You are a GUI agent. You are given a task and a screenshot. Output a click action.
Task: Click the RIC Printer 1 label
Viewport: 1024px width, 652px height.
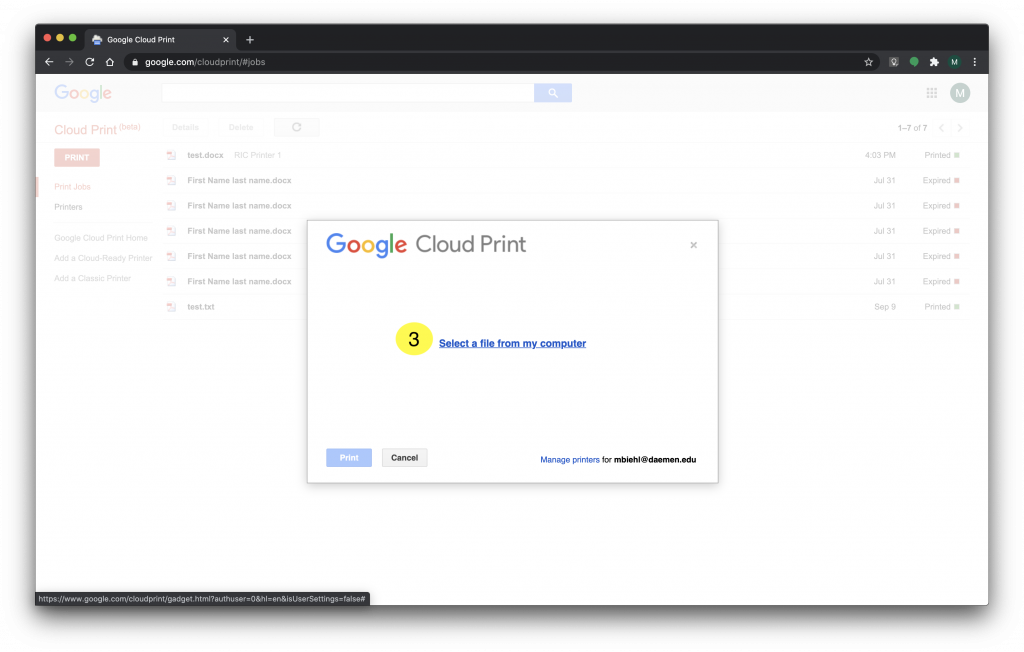[257, 155]
